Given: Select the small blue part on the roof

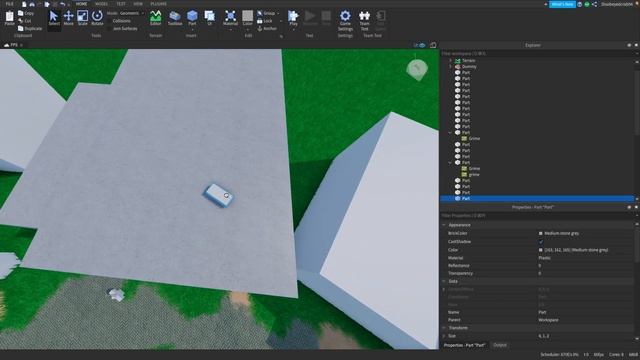Looking at the screenshot, I should point(219,195).
